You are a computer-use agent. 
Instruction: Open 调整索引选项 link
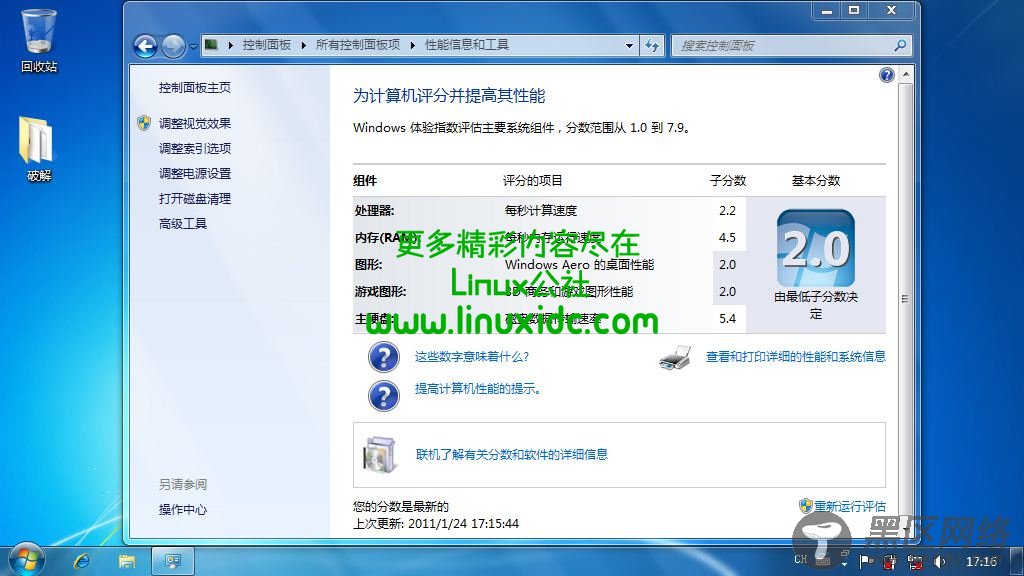195,148
